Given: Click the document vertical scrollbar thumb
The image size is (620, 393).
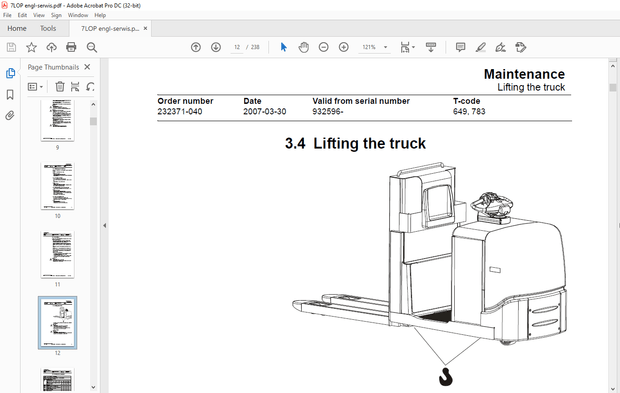Looking at the screenshot, I should (613, 87).
